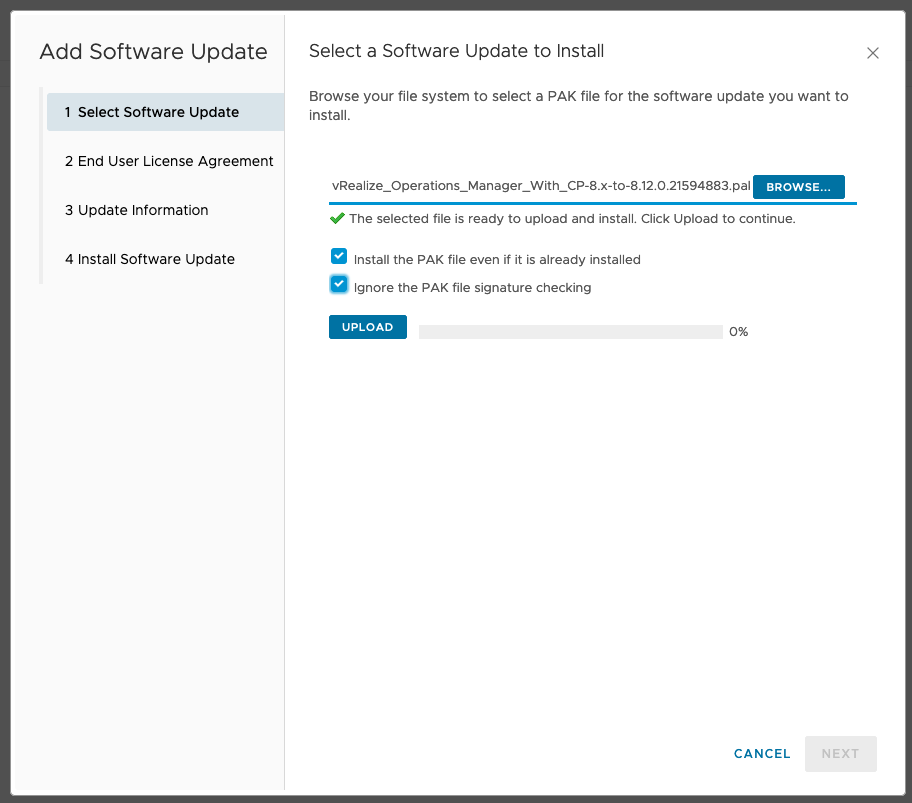Click the Add Software Update panel title
912x803 pixels.
pos(153,51)
